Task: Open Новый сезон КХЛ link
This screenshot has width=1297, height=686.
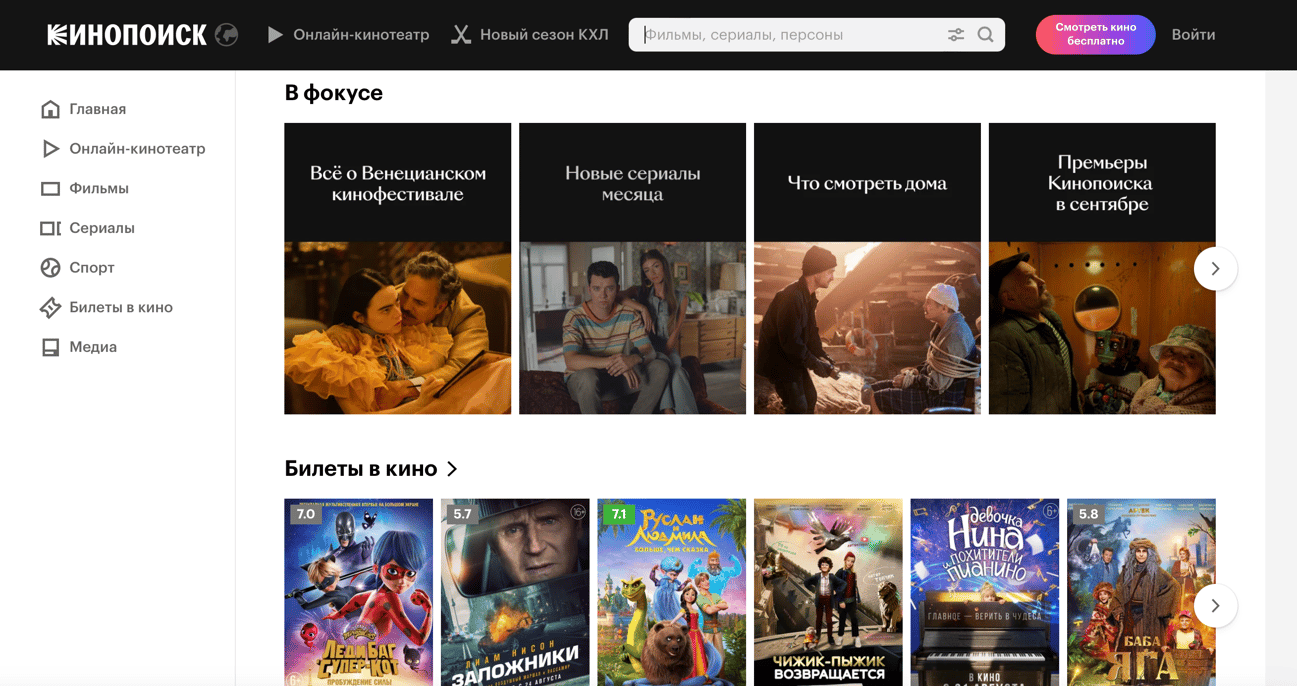Action: 544,35
